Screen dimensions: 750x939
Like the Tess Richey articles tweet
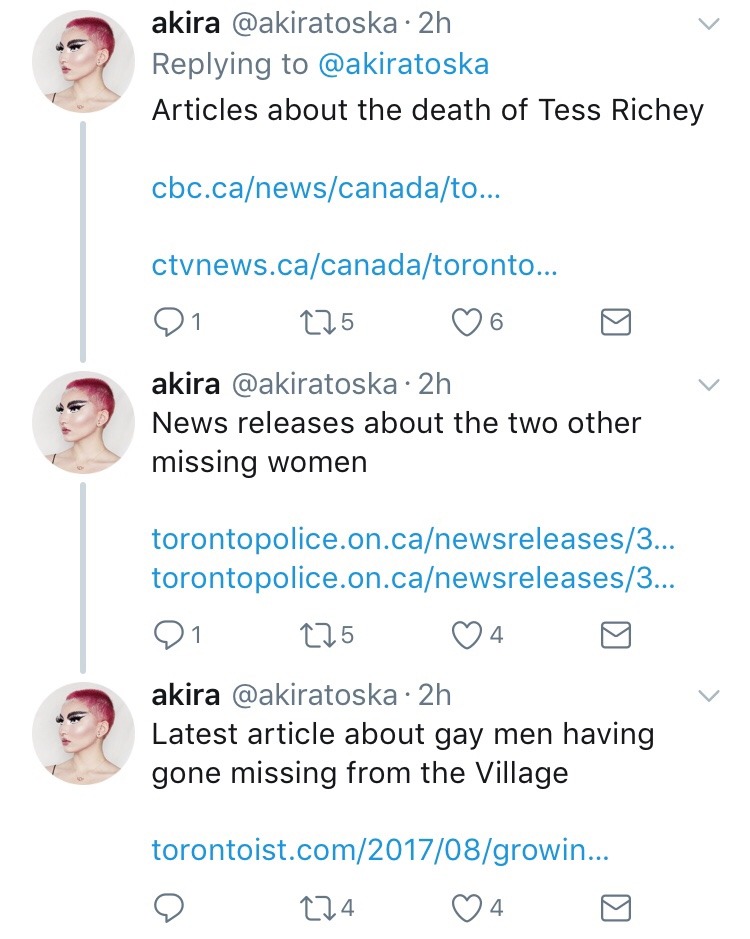[x=466, y=322]
